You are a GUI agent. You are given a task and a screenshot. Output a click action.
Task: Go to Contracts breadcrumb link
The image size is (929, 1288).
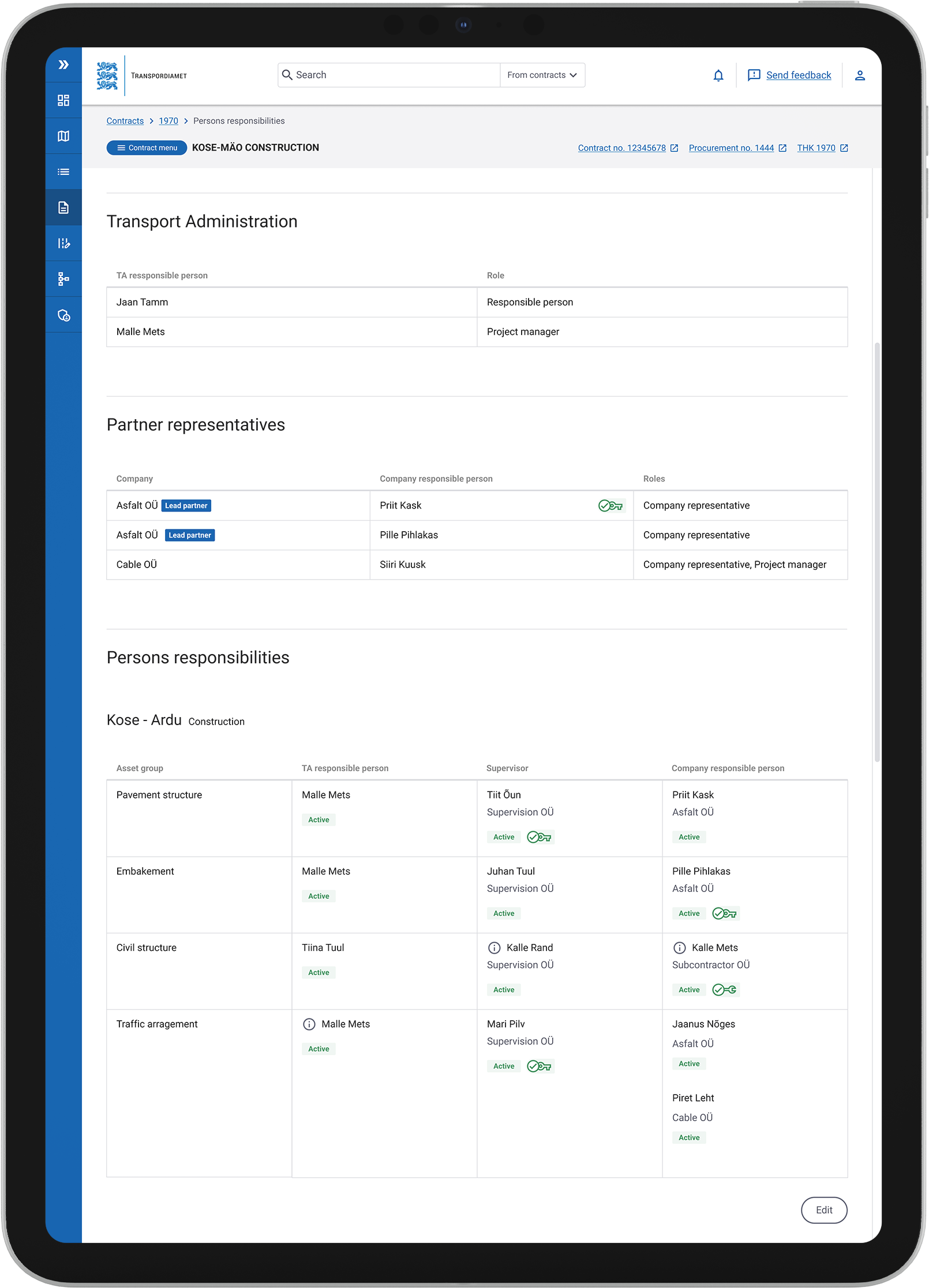[x=125, y=121]
